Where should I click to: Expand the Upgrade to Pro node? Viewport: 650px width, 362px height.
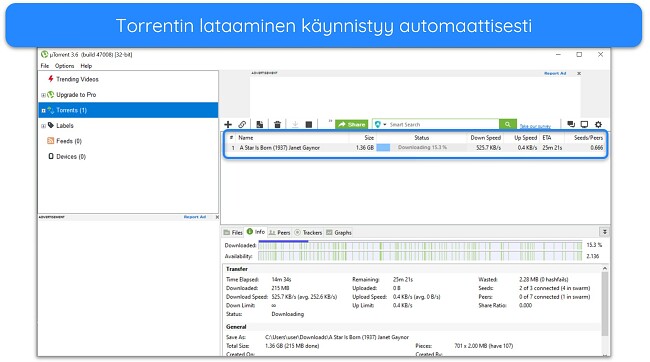point(43,95)
